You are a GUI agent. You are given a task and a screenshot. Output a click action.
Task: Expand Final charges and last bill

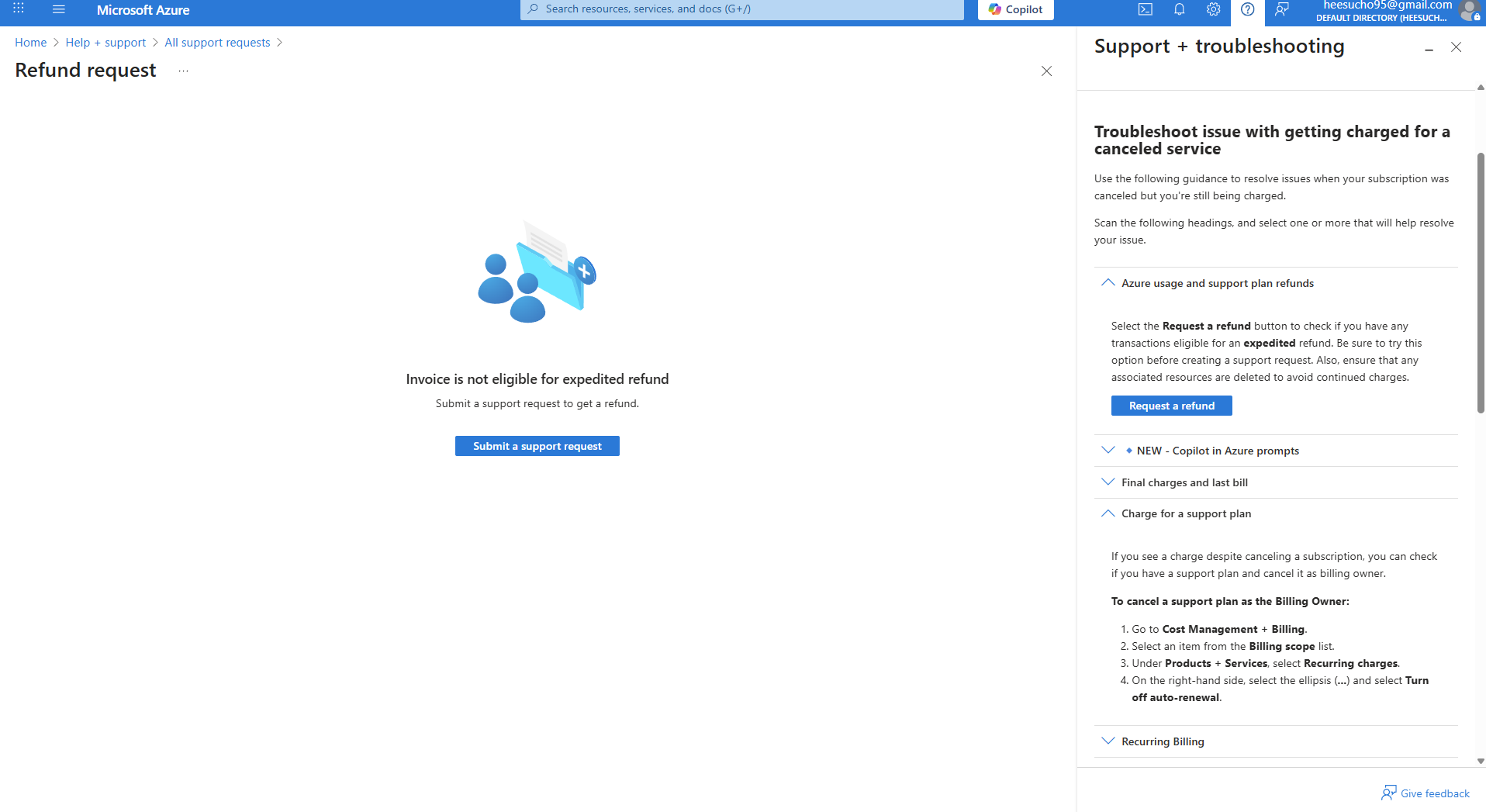point(1275,482)
